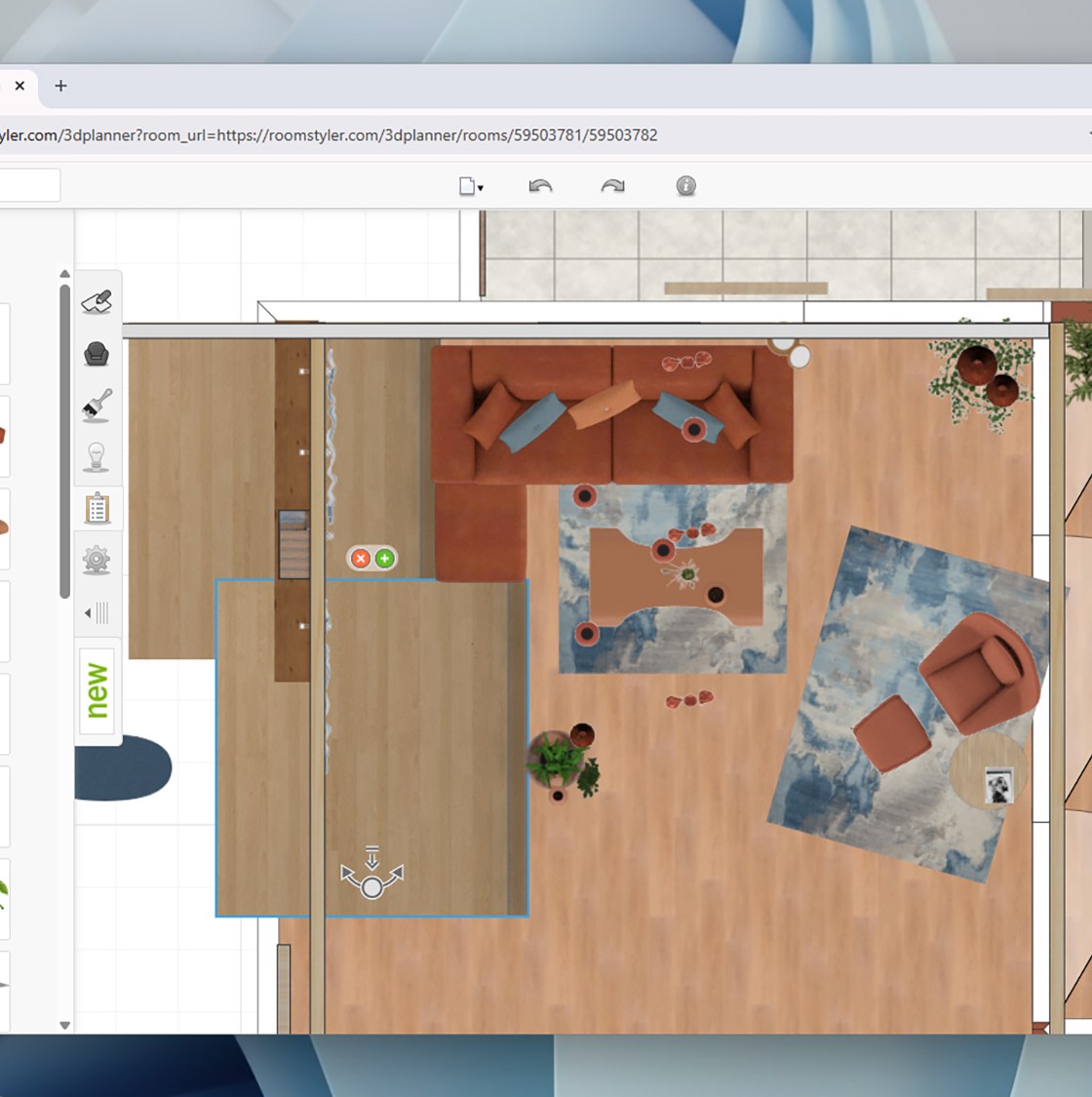Close the current browser tab
Image resolution: width=1092 pixels, height=1097 pixels.
point(19,86)
